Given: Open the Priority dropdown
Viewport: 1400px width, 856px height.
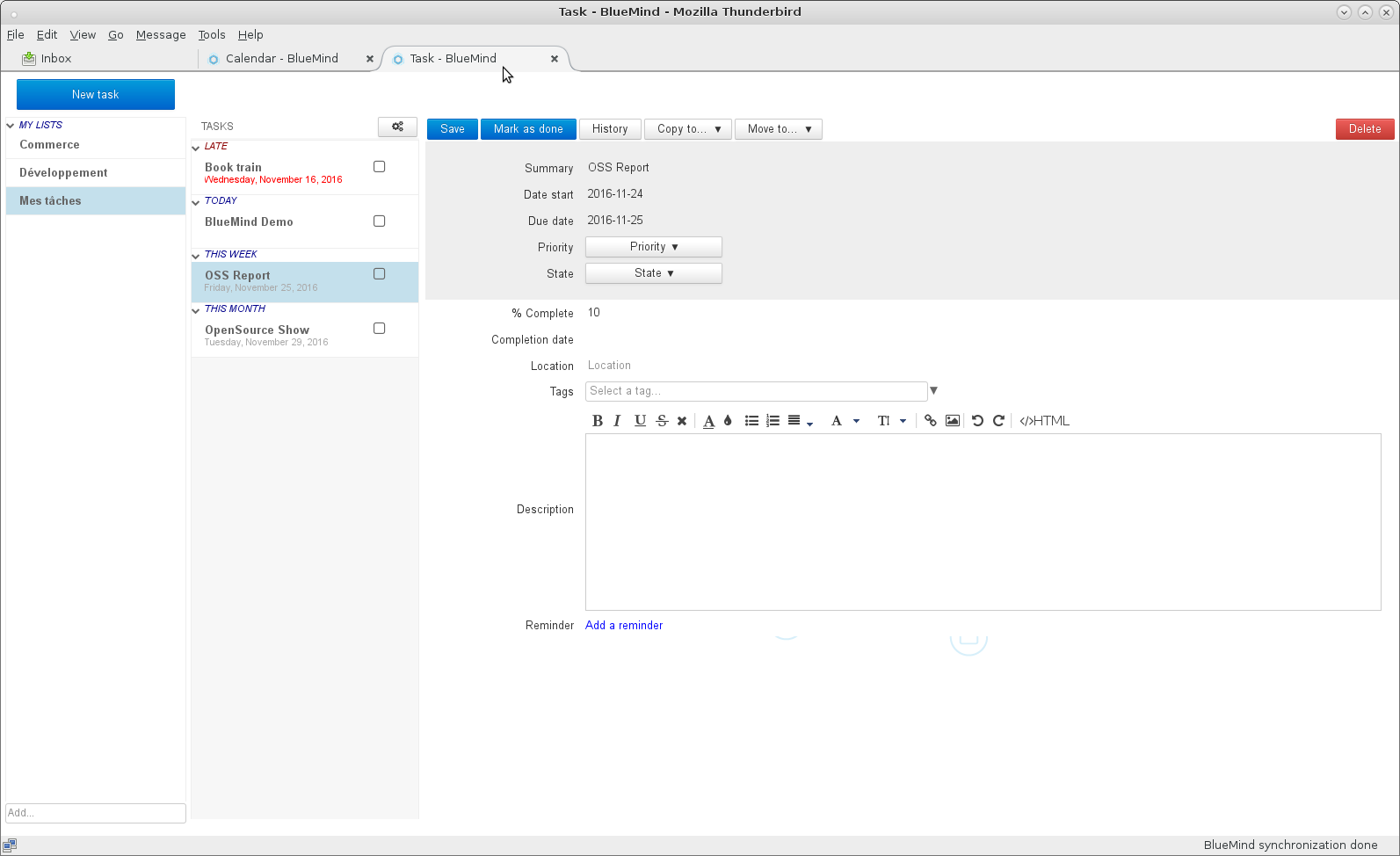Looking at the screenshot, I should click(654, 247).
